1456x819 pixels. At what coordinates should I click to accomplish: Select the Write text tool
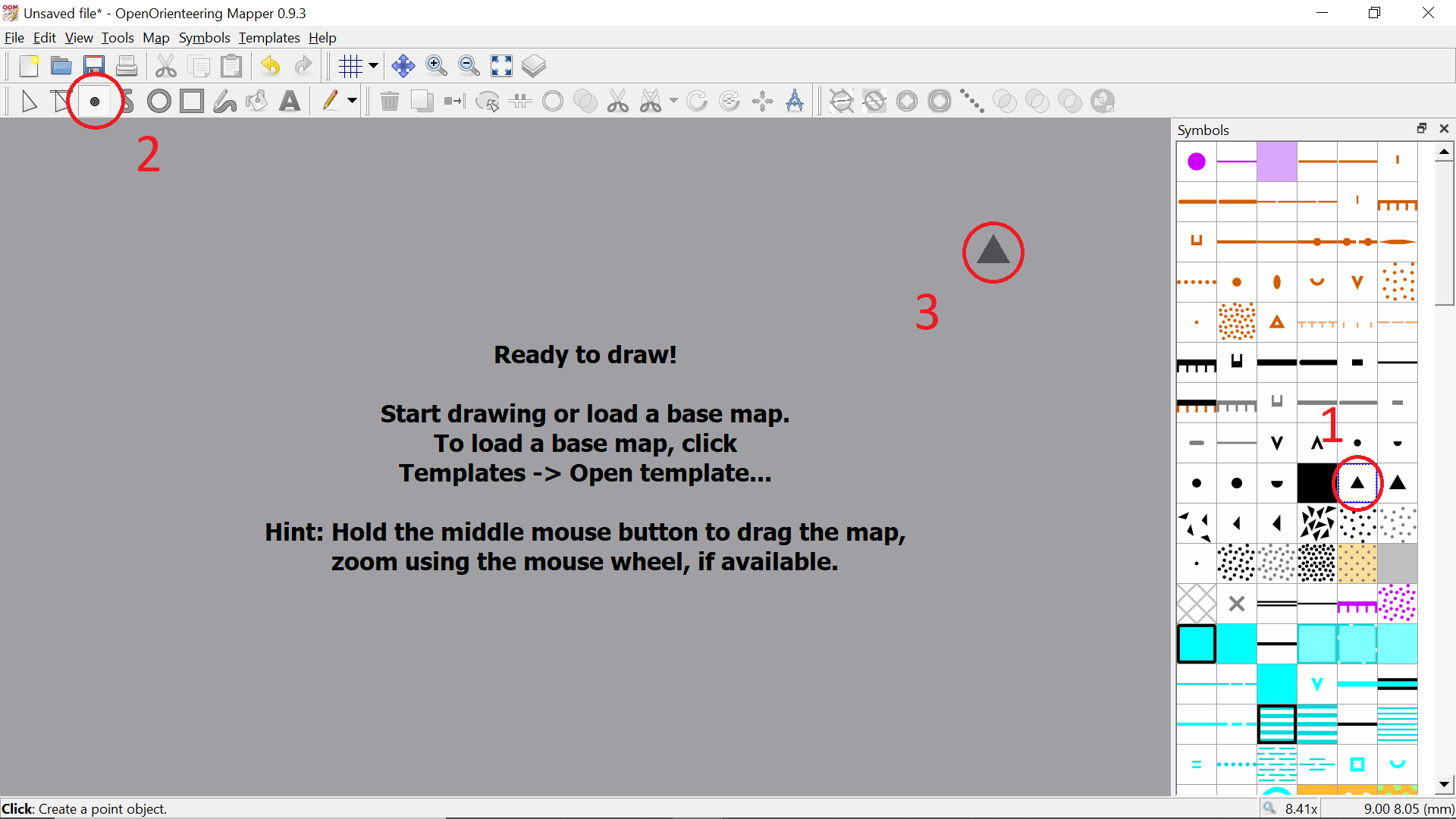290,101
